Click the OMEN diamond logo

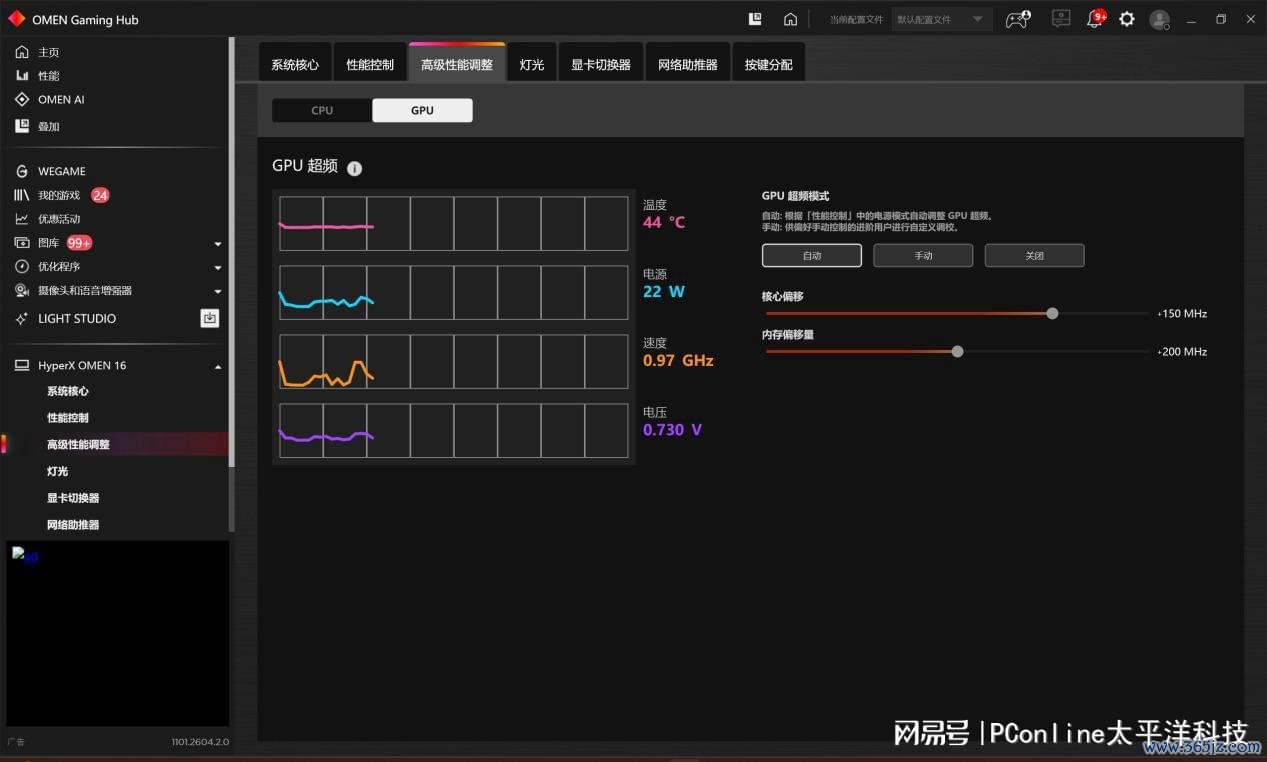16,19
